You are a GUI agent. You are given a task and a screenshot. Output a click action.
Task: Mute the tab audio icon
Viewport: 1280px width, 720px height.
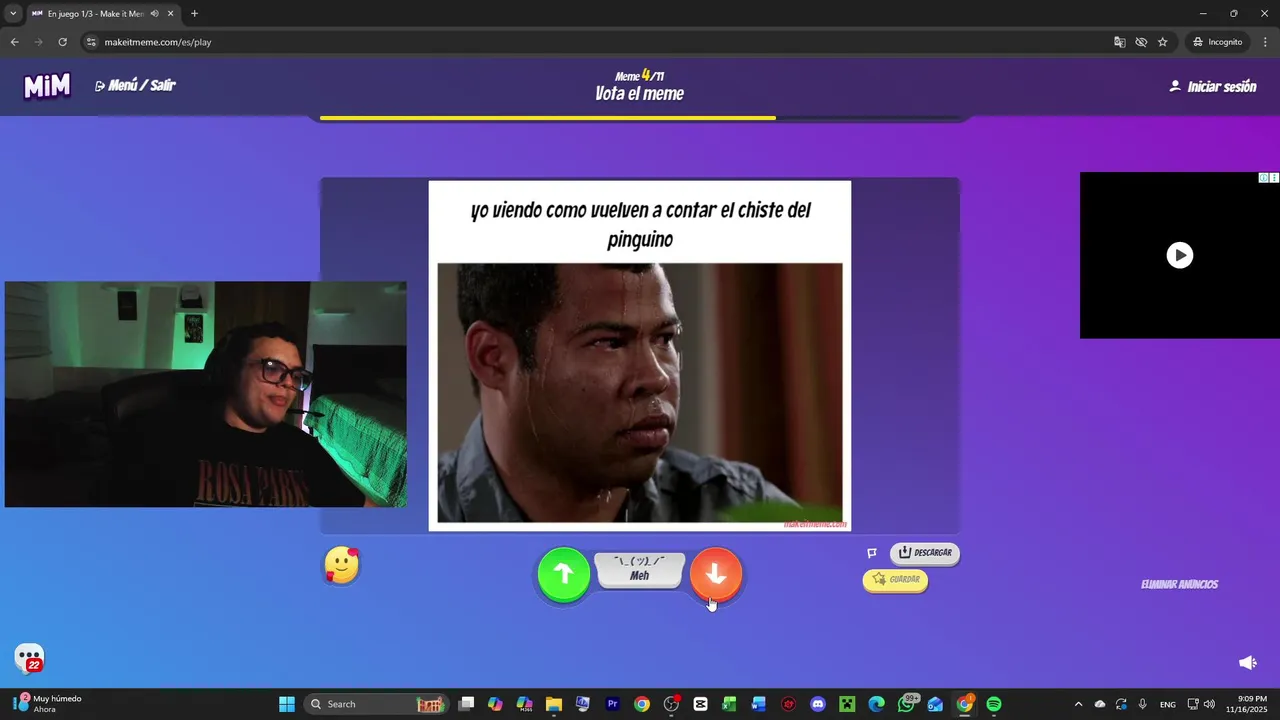click(x=154, y=14)
